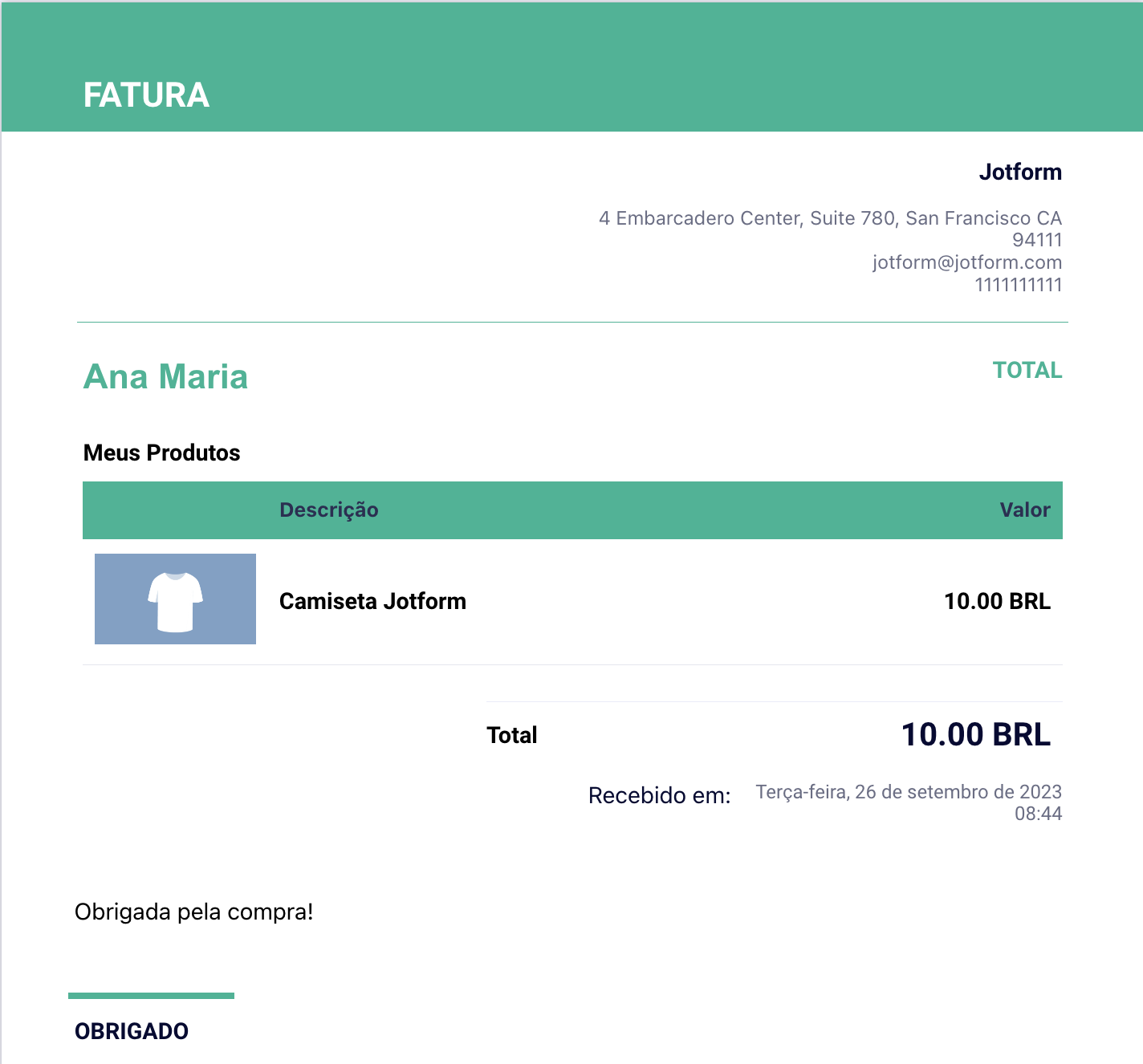Screen dimensions: 1143x1064
Task: Click the date Terça-feira, 26 de setembro de 2023
Action: pos(908,792)
